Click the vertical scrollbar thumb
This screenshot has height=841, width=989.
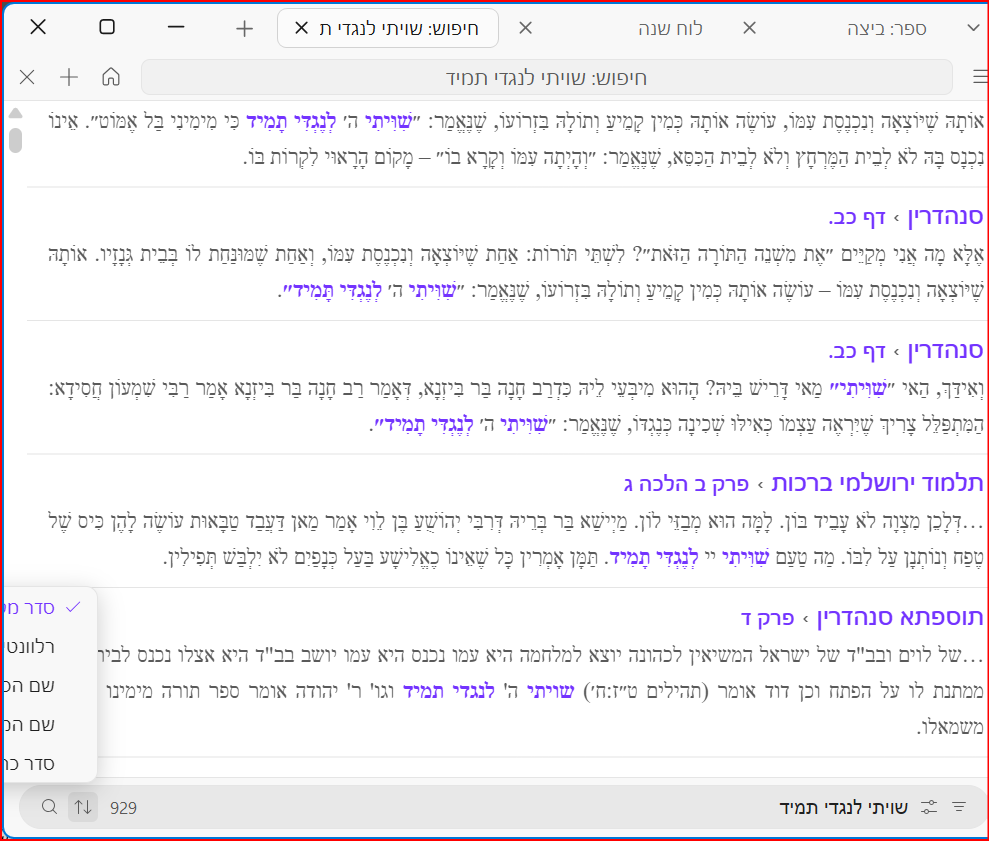16,140
